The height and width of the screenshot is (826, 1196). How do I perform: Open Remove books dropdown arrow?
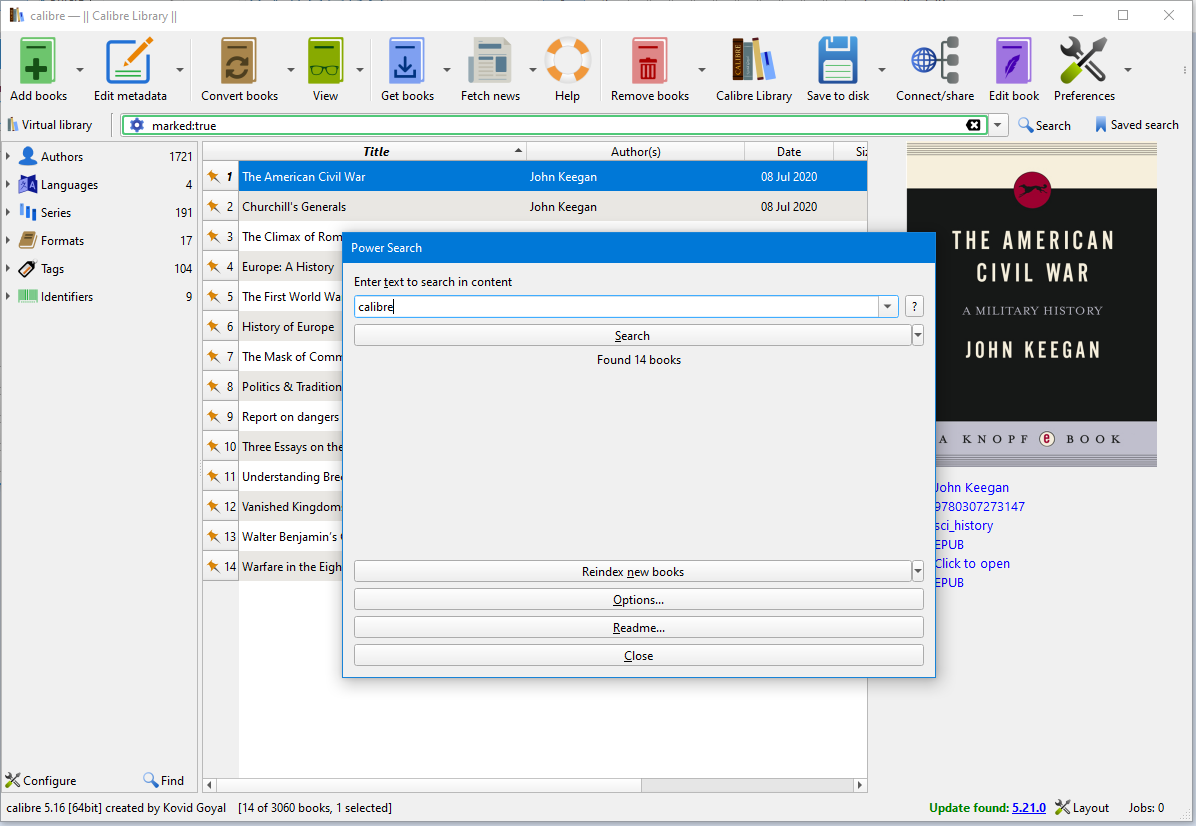702,69
